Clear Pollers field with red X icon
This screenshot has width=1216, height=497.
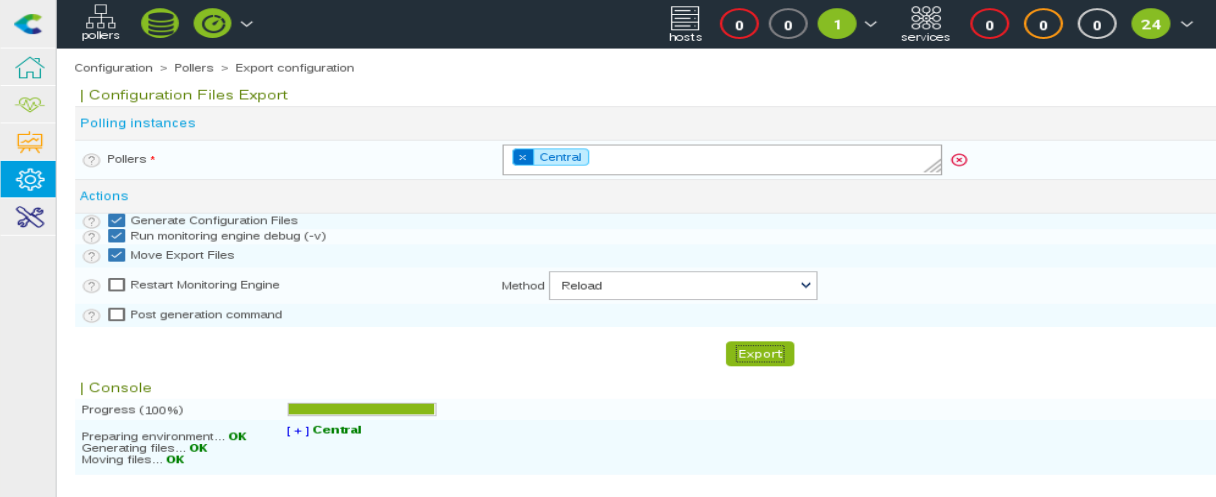tap(959, 160)
